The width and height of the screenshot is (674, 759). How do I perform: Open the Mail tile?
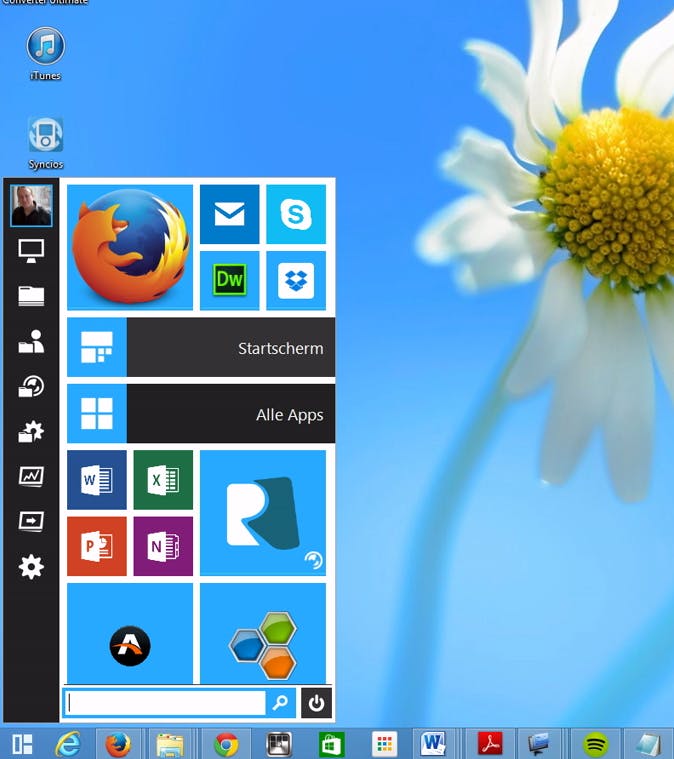tap(230, 214)
